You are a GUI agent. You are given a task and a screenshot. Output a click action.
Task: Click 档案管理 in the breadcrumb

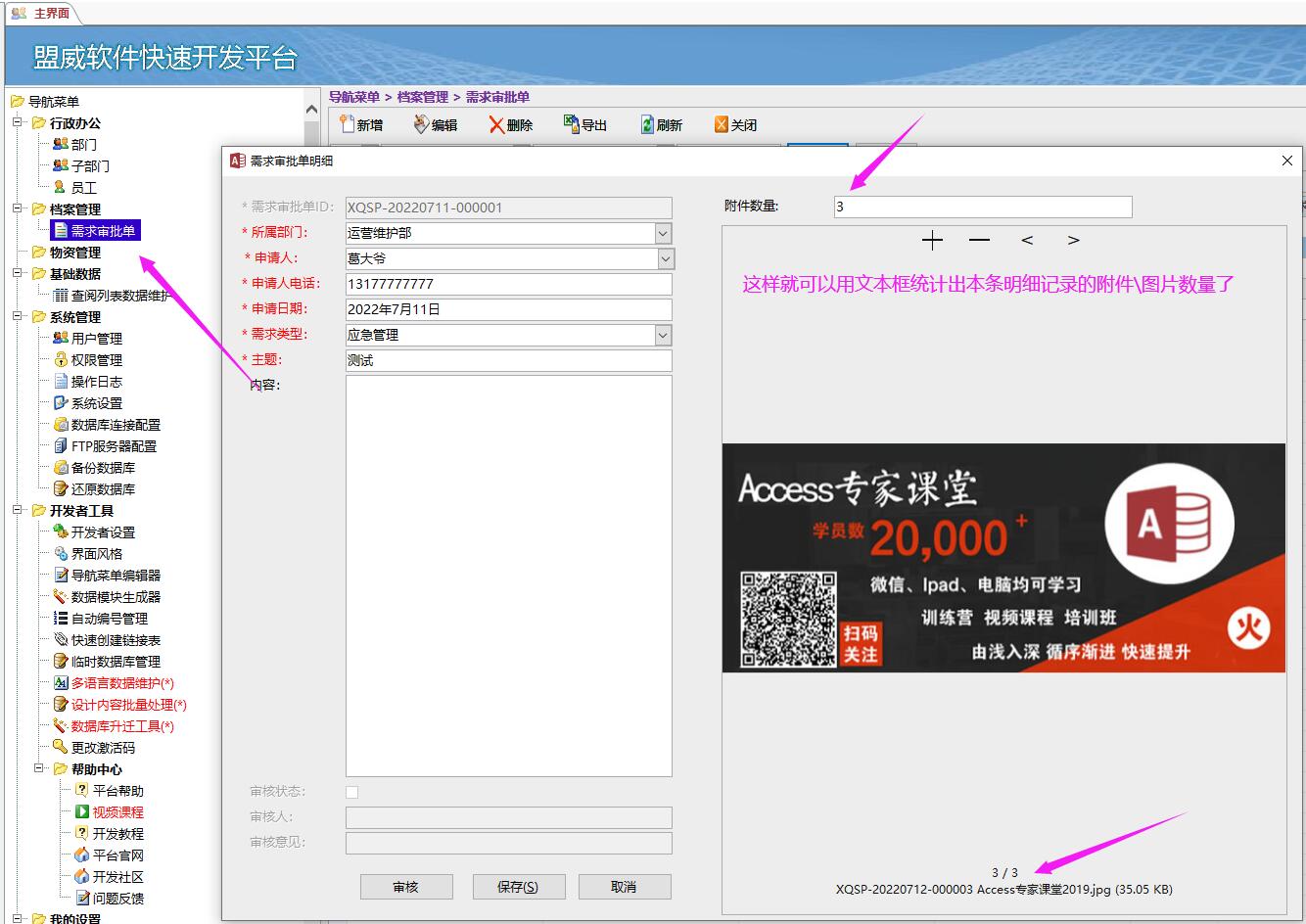point(423,97)
